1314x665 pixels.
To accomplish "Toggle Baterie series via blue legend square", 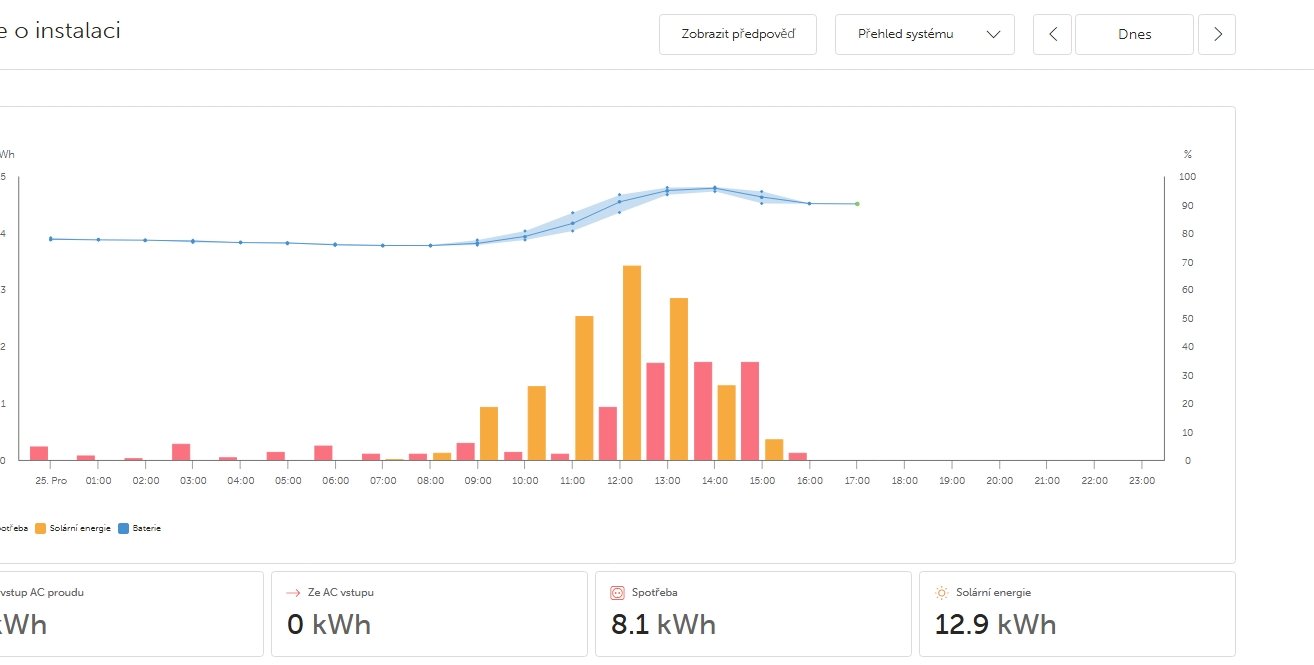I will pyautogui.click(x=123, y=528).
